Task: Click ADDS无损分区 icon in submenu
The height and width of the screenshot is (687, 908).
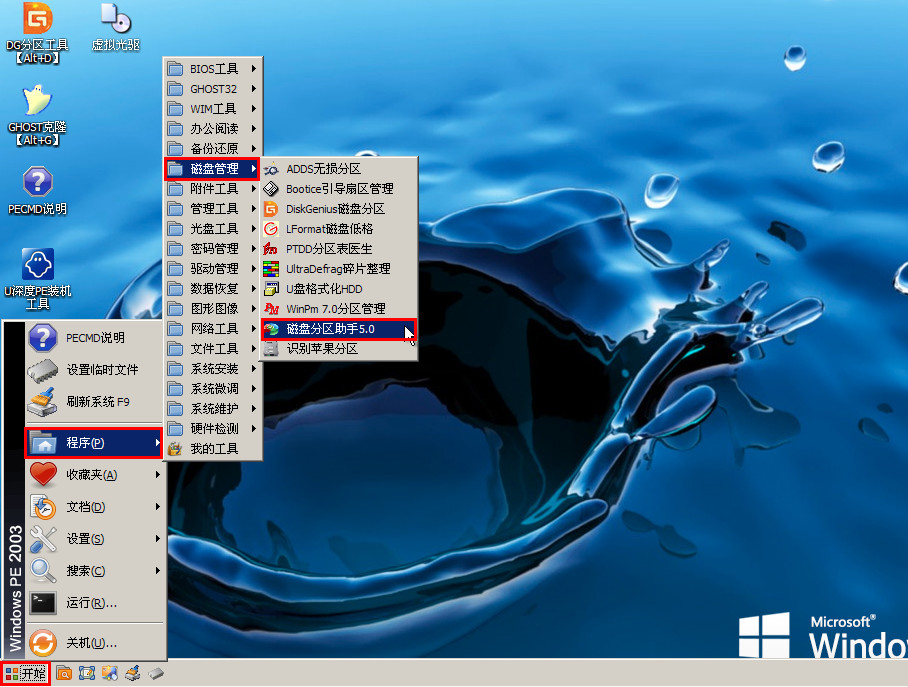Action: [x=271, y=169]
